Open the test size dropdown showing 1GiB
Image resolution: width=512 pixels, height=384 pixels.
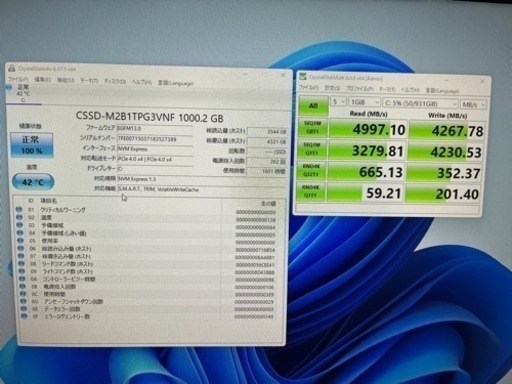(x=365, y=102)
